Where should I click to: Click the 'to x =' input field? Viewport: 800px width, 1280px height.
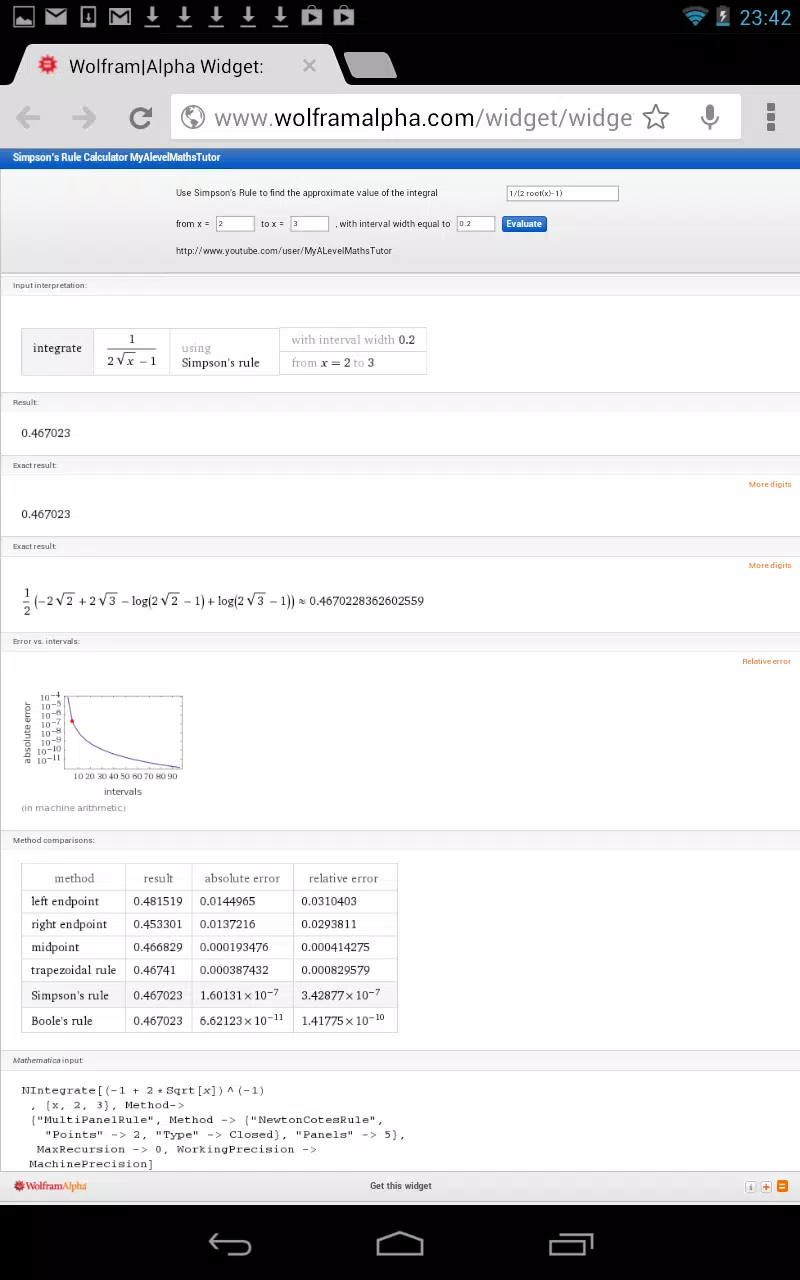click(309, 224)
